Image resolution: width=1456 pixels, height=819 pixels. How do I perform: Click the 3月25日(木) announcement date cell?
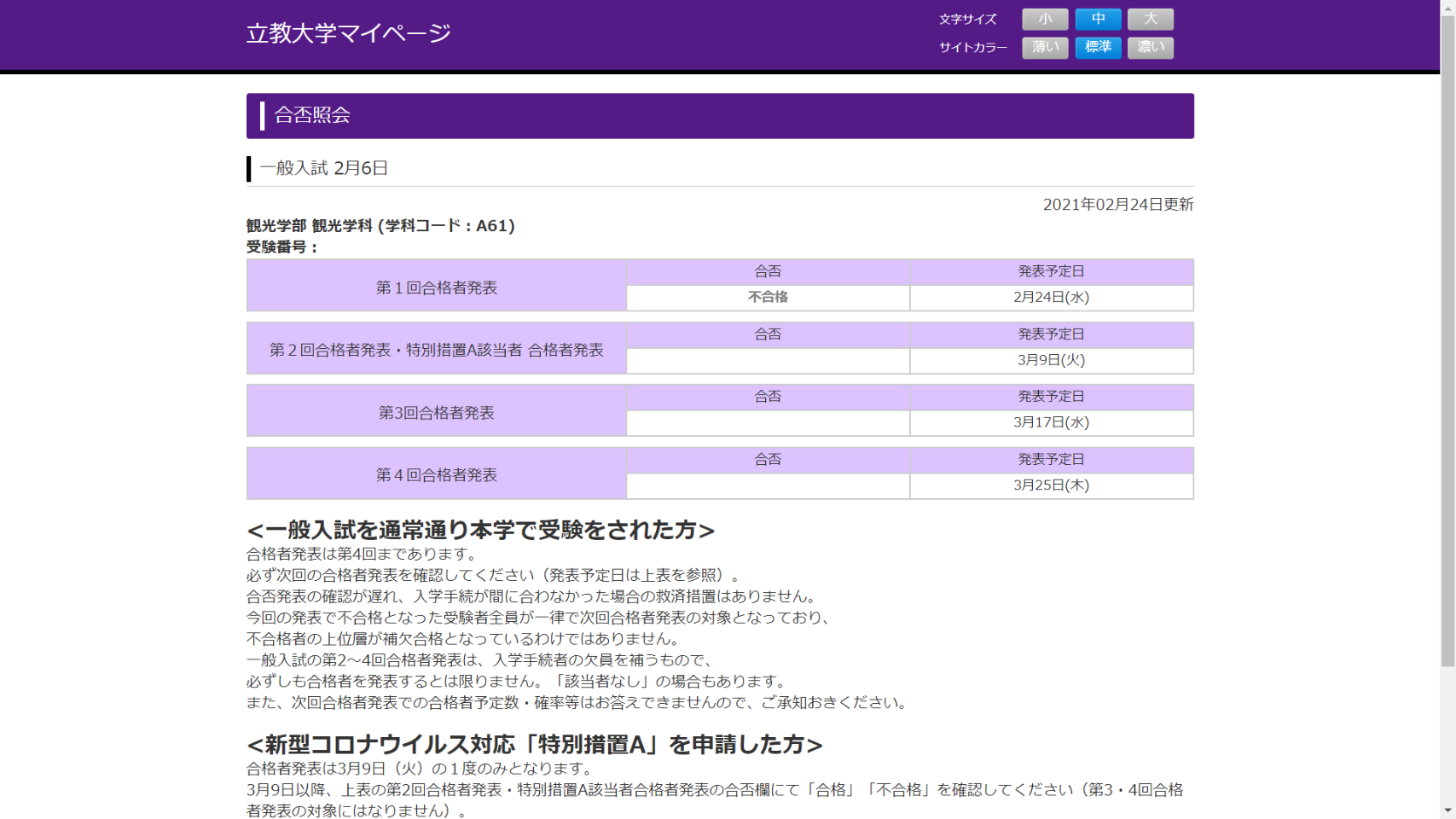tap(1051, 485)
